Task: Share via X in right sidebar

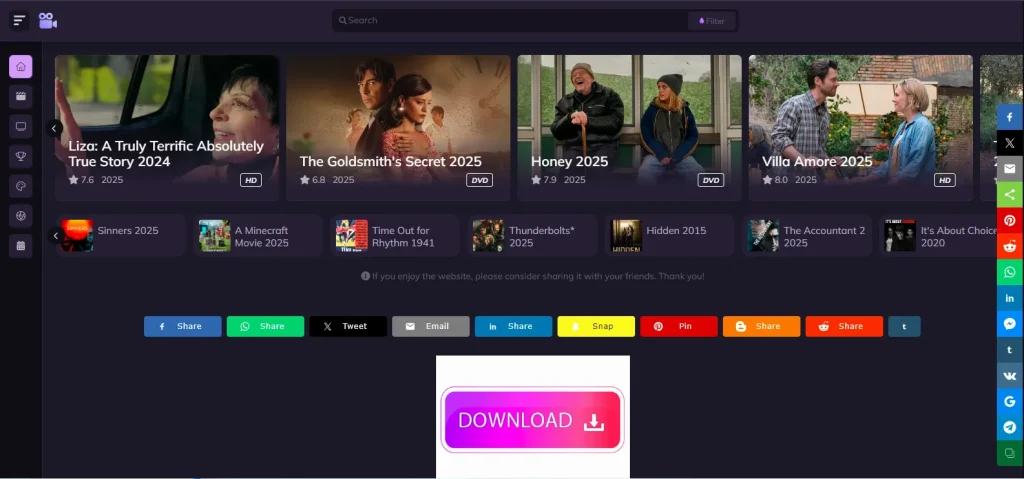Action: [x=1010, y=142]
